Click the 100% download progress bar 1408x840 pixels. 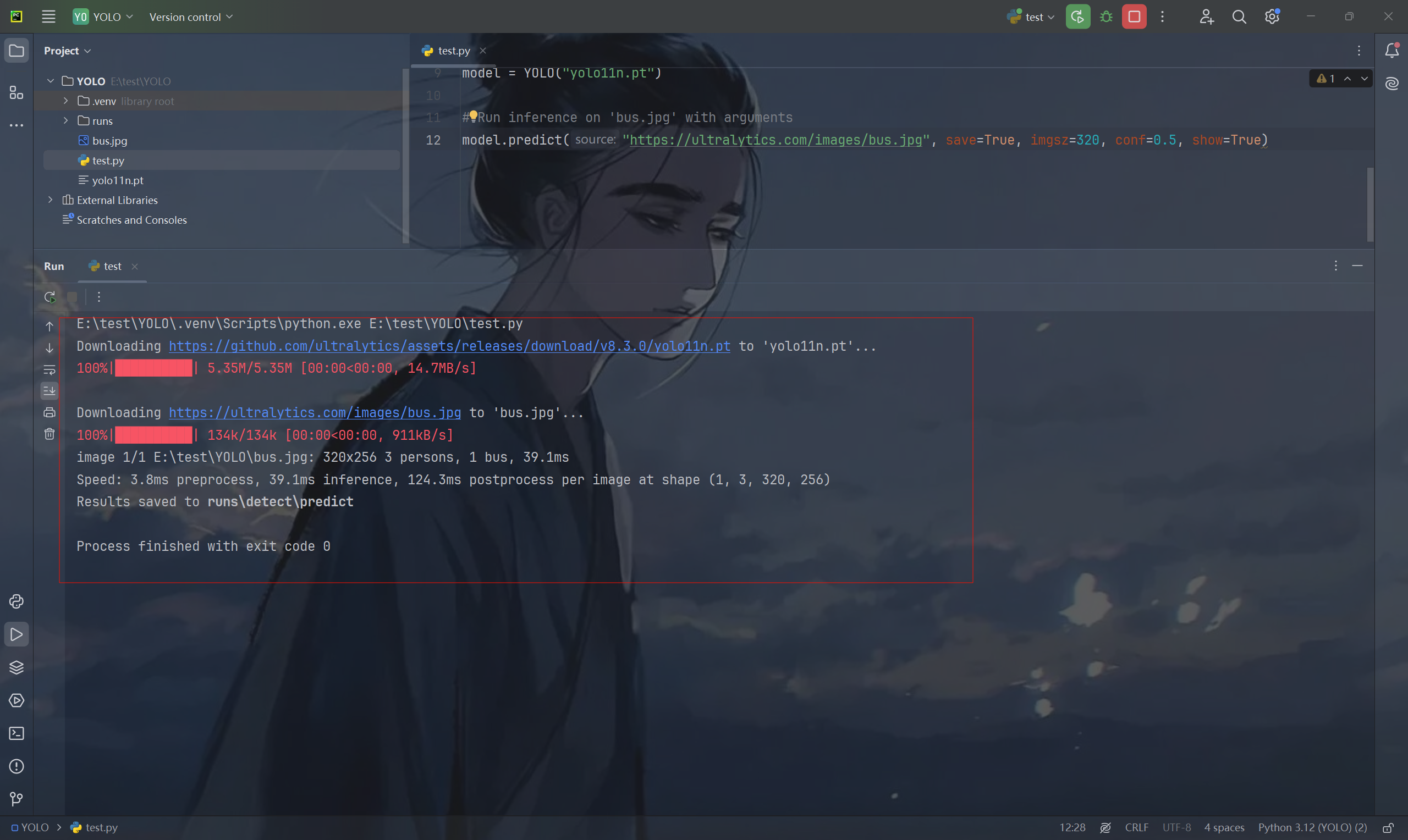tap(152, 368)
